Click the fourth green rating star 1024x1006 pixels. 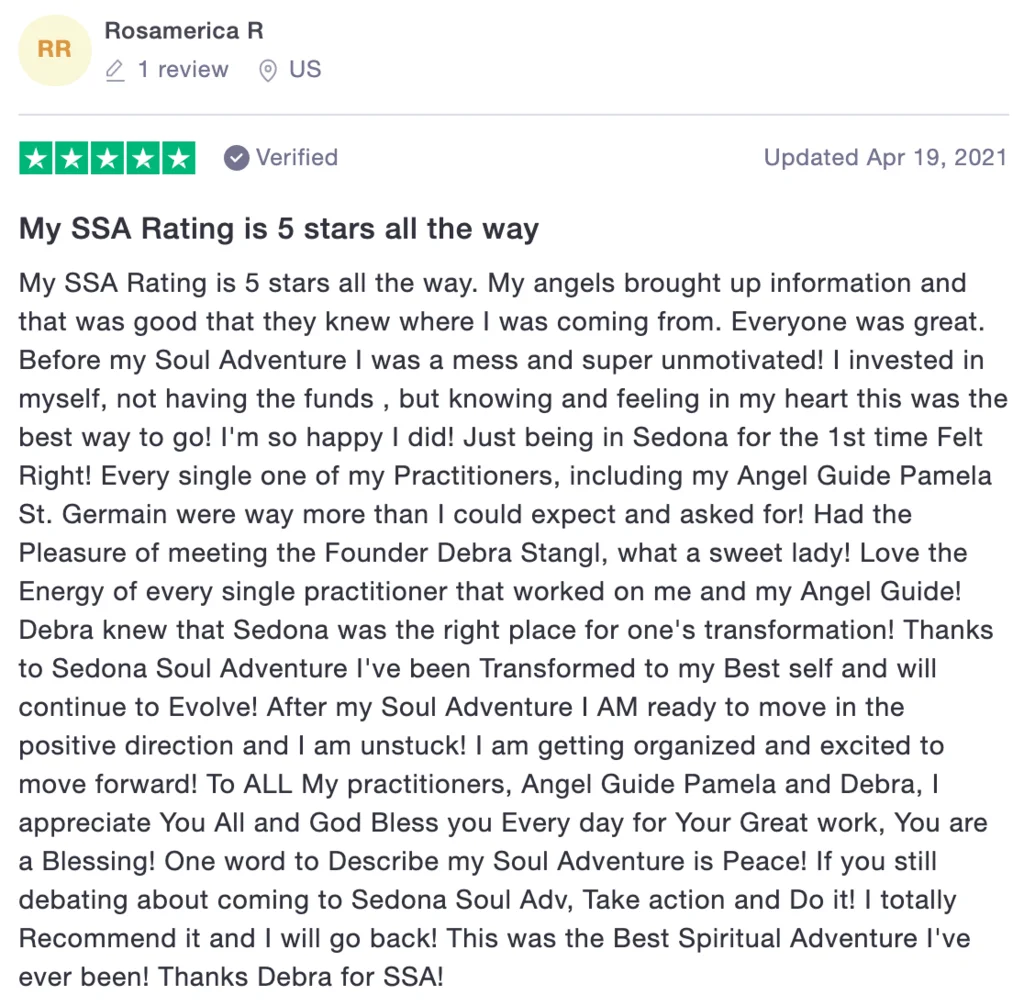[143, 158]
